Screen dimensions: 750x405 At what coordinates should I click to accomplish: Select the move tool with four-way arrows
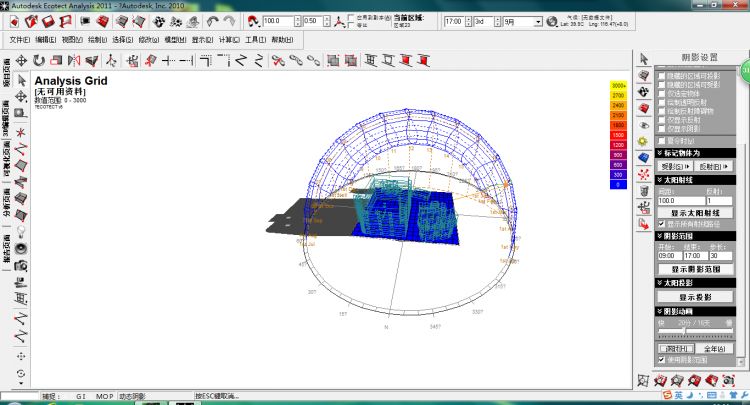point(21,61)
